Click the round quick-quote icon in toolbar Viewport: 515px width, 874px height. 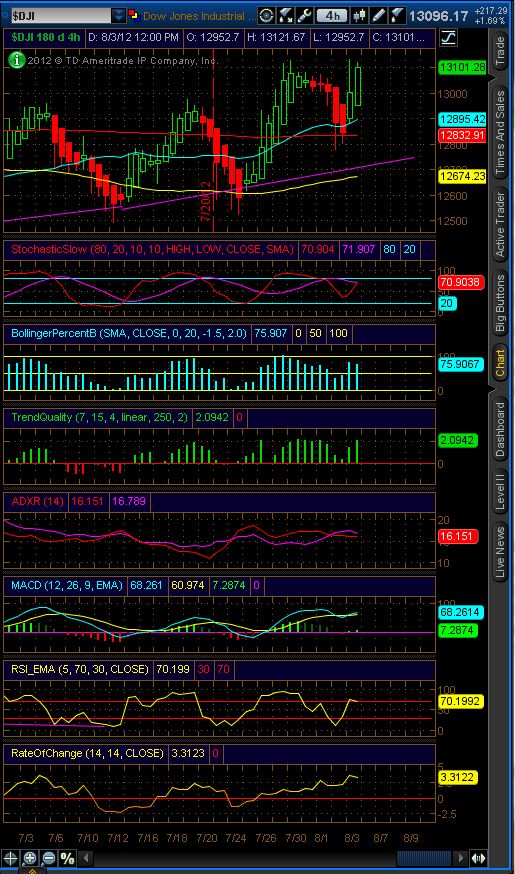click(x=266, y=15)
